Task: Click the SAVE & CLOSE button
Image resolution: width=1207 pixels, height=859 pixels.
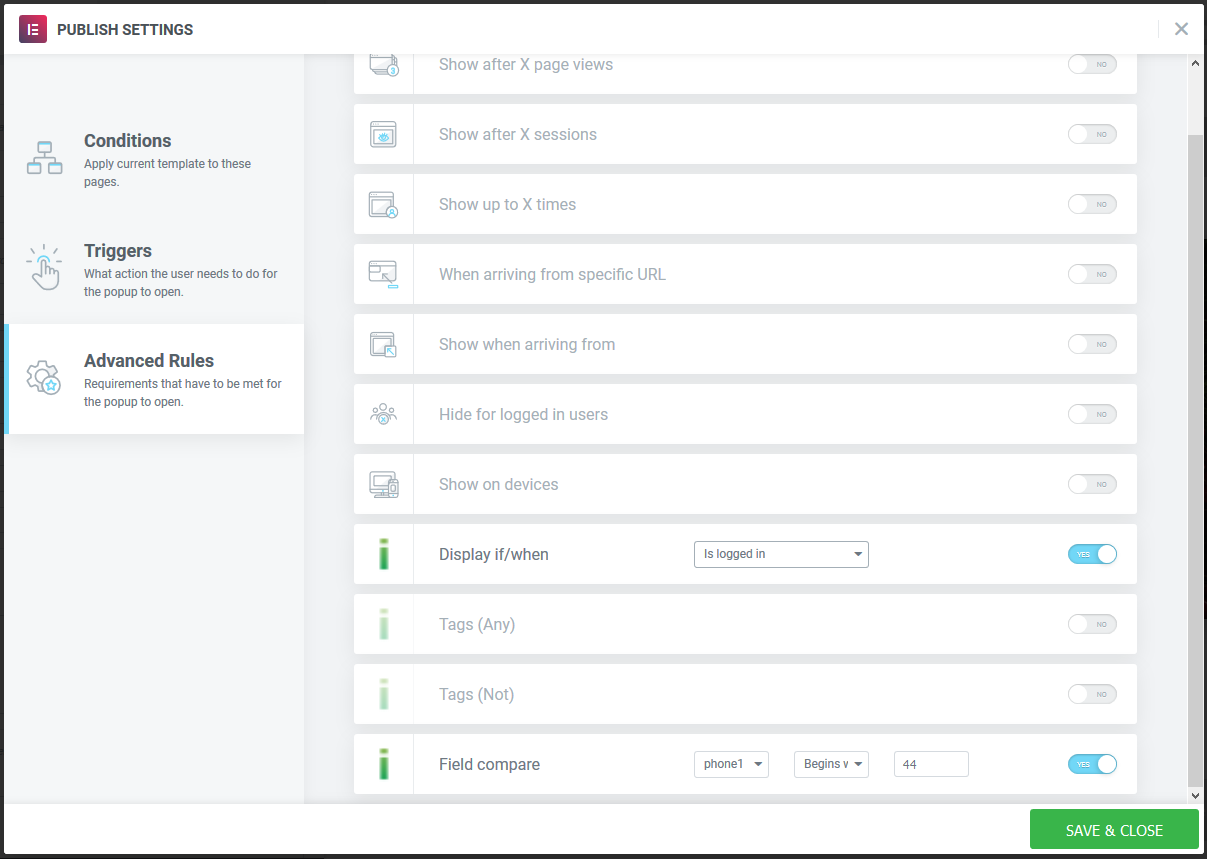Action: pyautogui.click(x=1114, y=829)
